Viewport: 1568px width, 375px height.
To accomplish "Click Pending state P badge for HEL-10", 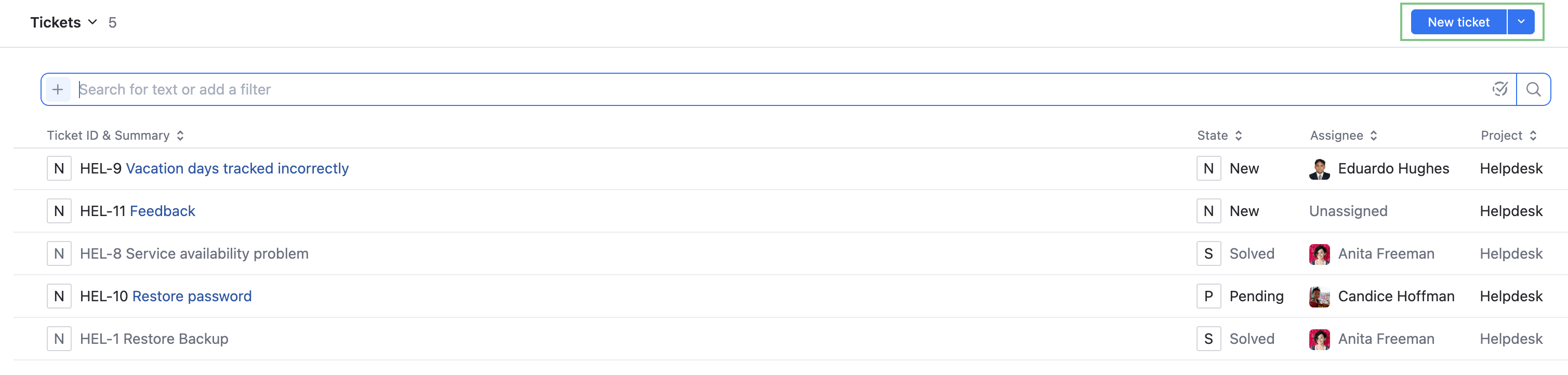I will 1208,297.
